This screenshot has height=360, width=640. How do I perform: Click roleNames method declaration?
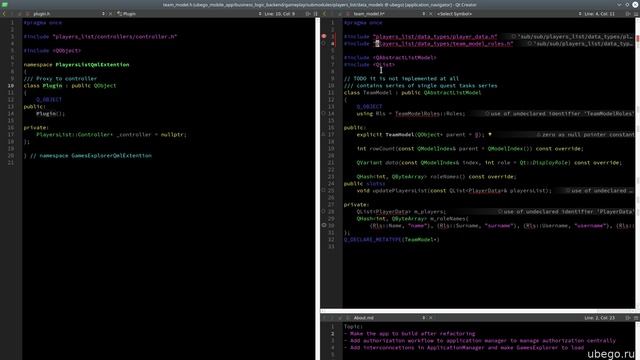click(x=436, y=177)
